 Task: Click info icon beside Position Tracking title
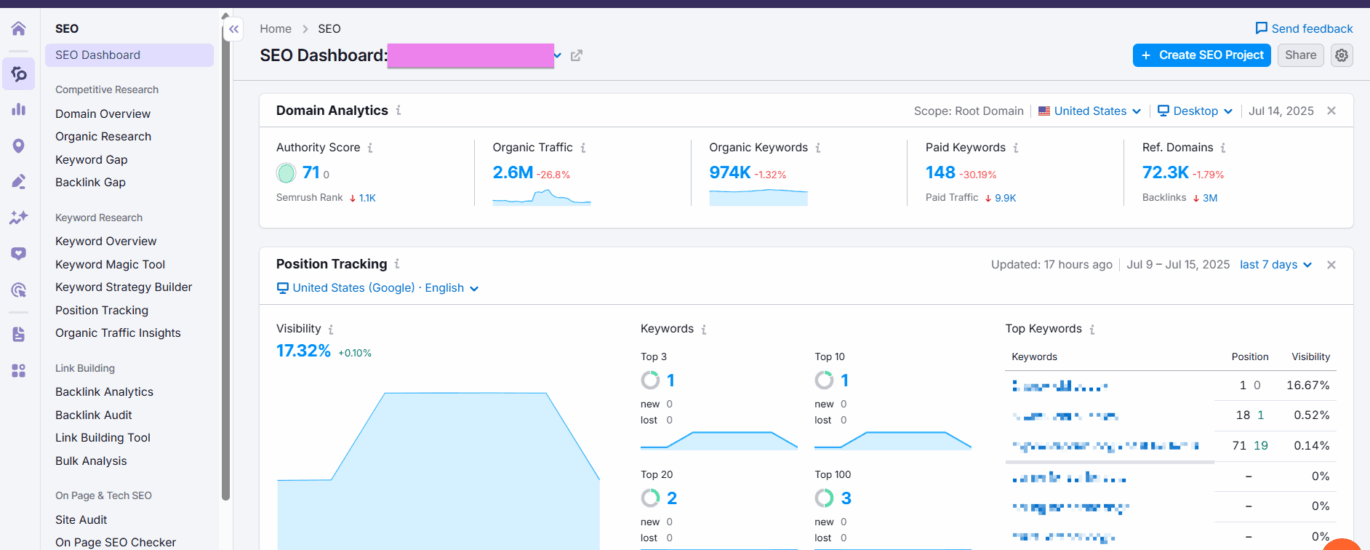pyautogui.click(x=397, y=264)
